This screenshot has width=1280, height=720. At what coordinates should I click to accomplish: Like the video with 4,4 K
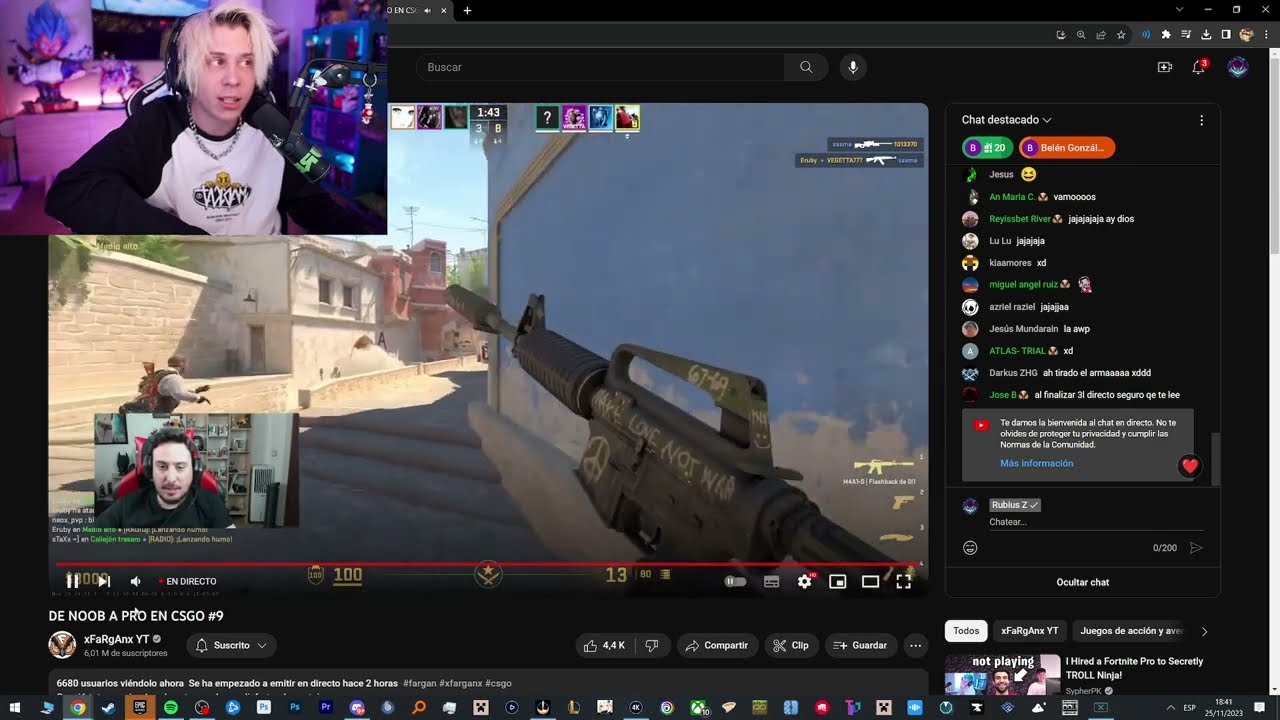(606, 645)
